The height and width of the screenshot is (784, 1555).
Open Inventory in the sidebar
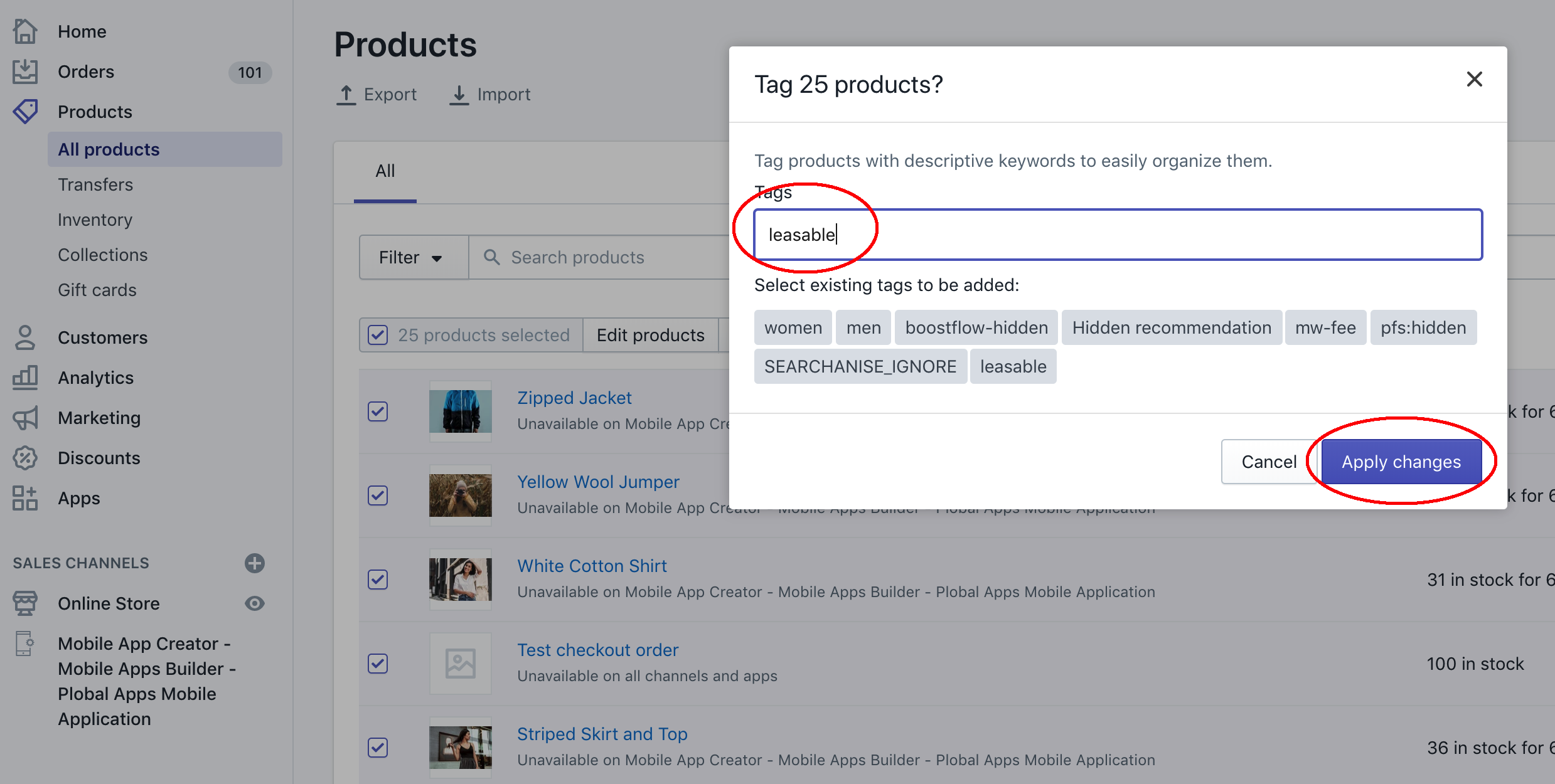[95, 220]
